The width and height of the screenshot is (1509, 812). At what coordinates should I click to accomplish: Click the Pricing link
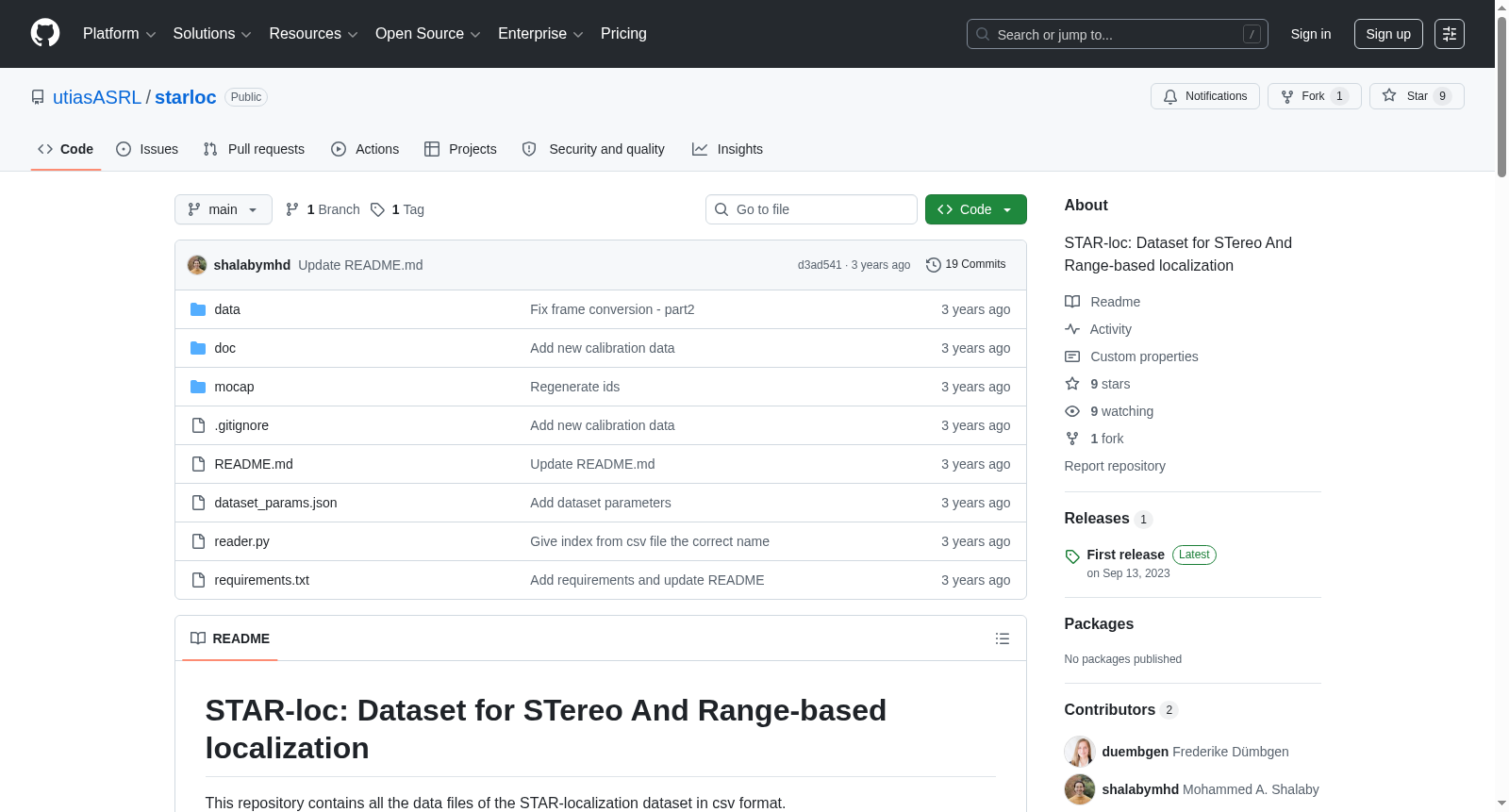pyautogui.click(x=623, y=34)
